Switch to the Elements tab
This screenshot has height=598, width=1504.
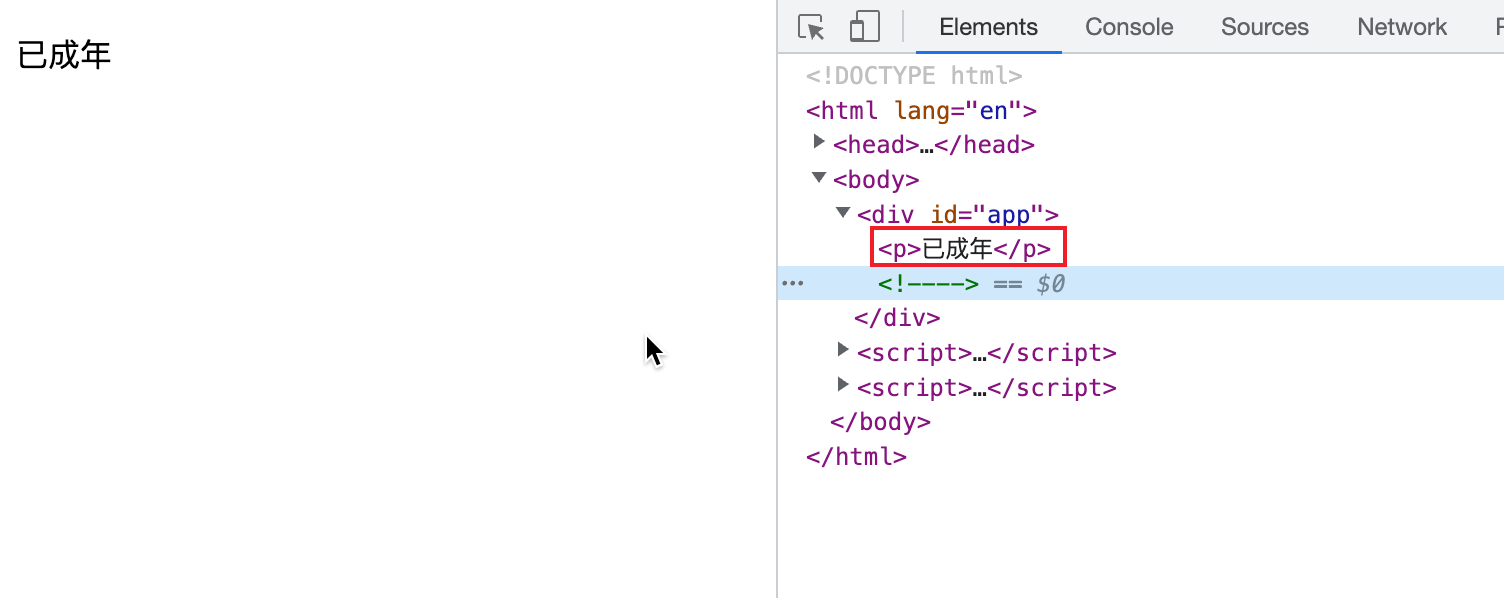click(x=989, y=27)
